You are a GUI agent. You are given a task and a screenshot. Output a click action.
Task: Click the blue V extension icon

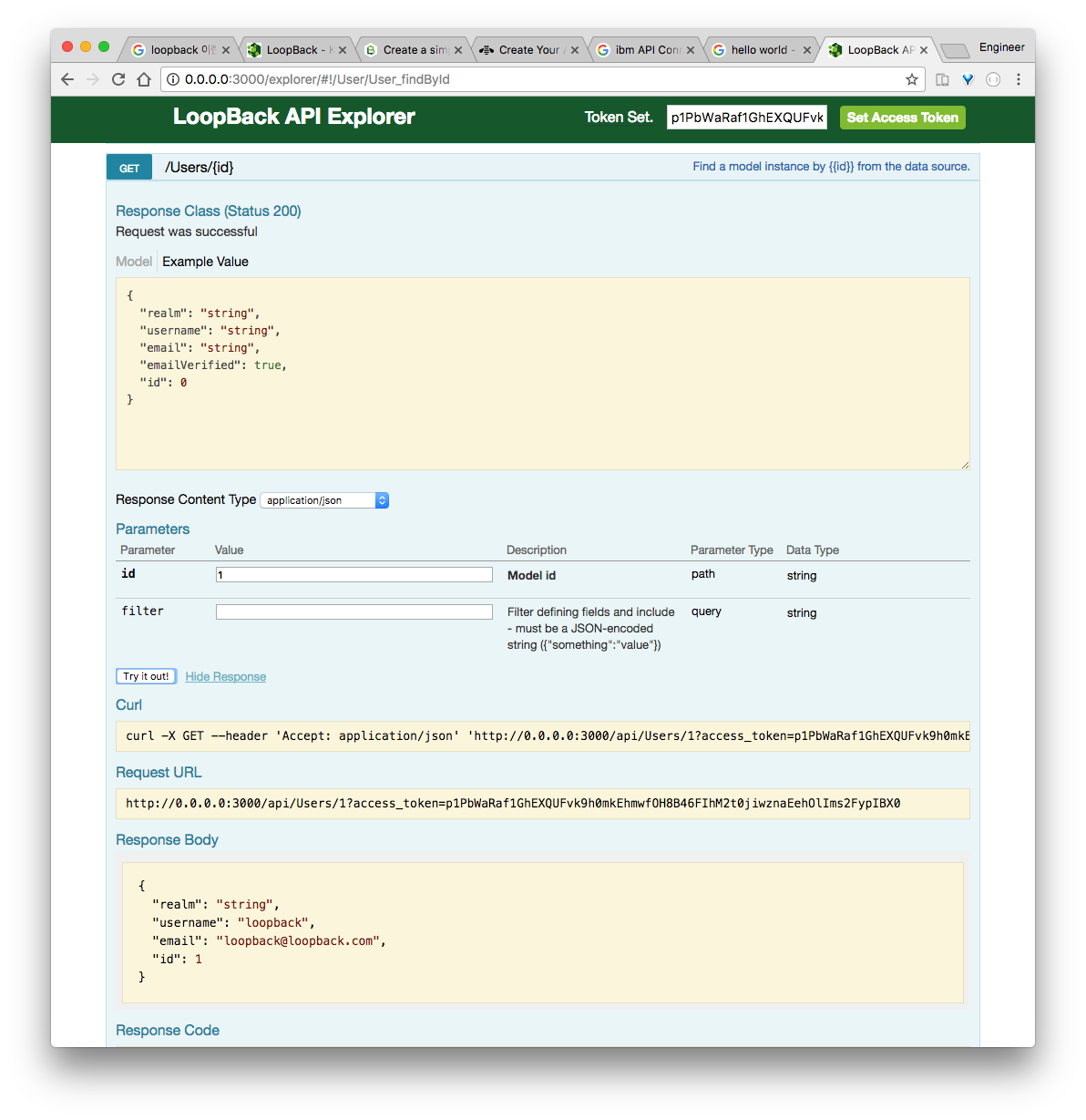click(x=968, y=79)
